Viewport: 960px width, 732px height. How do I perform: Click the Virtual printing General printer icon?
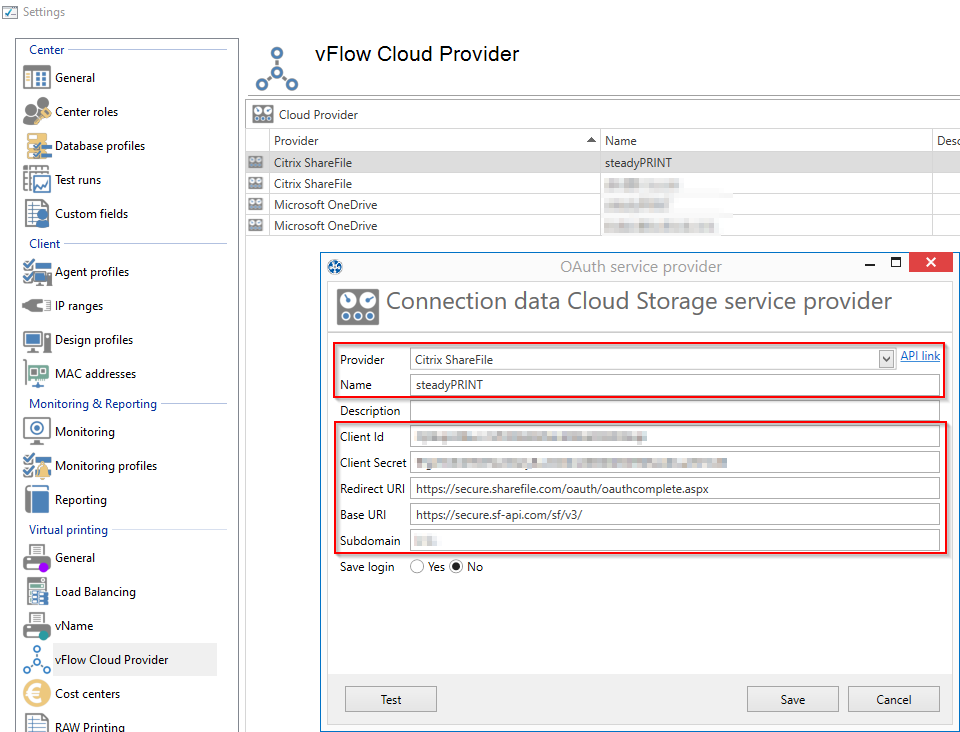(x=37, y=558)
